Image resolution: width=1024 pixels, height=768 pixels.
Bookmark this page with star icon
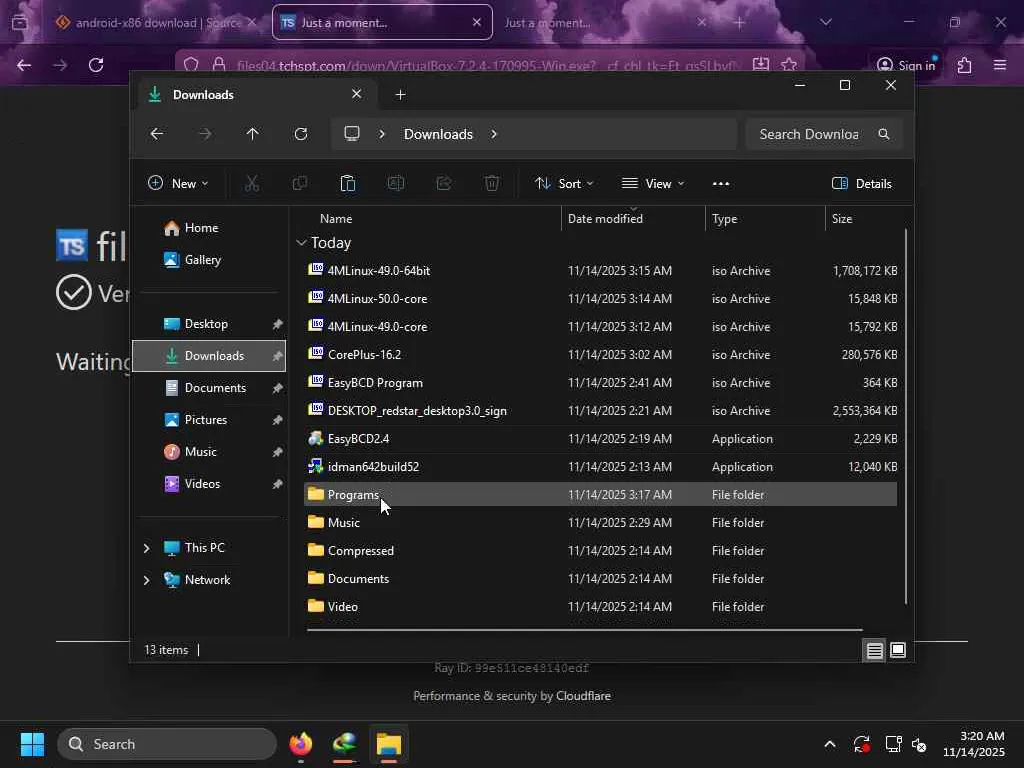(789, 65)
